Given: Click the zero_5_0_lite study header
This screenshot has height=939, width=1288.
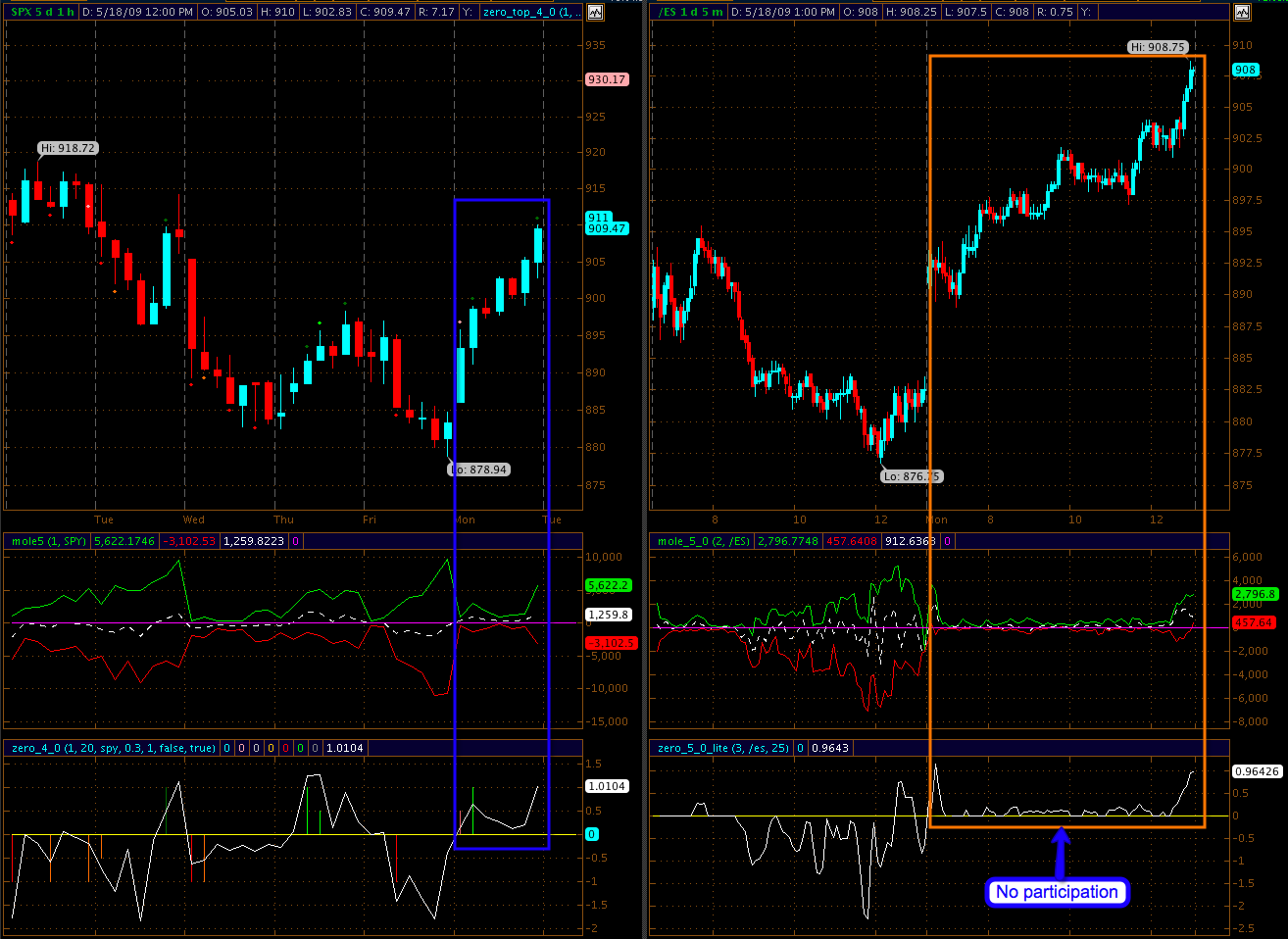Looking at the screenshot, I should coord(723,748).
